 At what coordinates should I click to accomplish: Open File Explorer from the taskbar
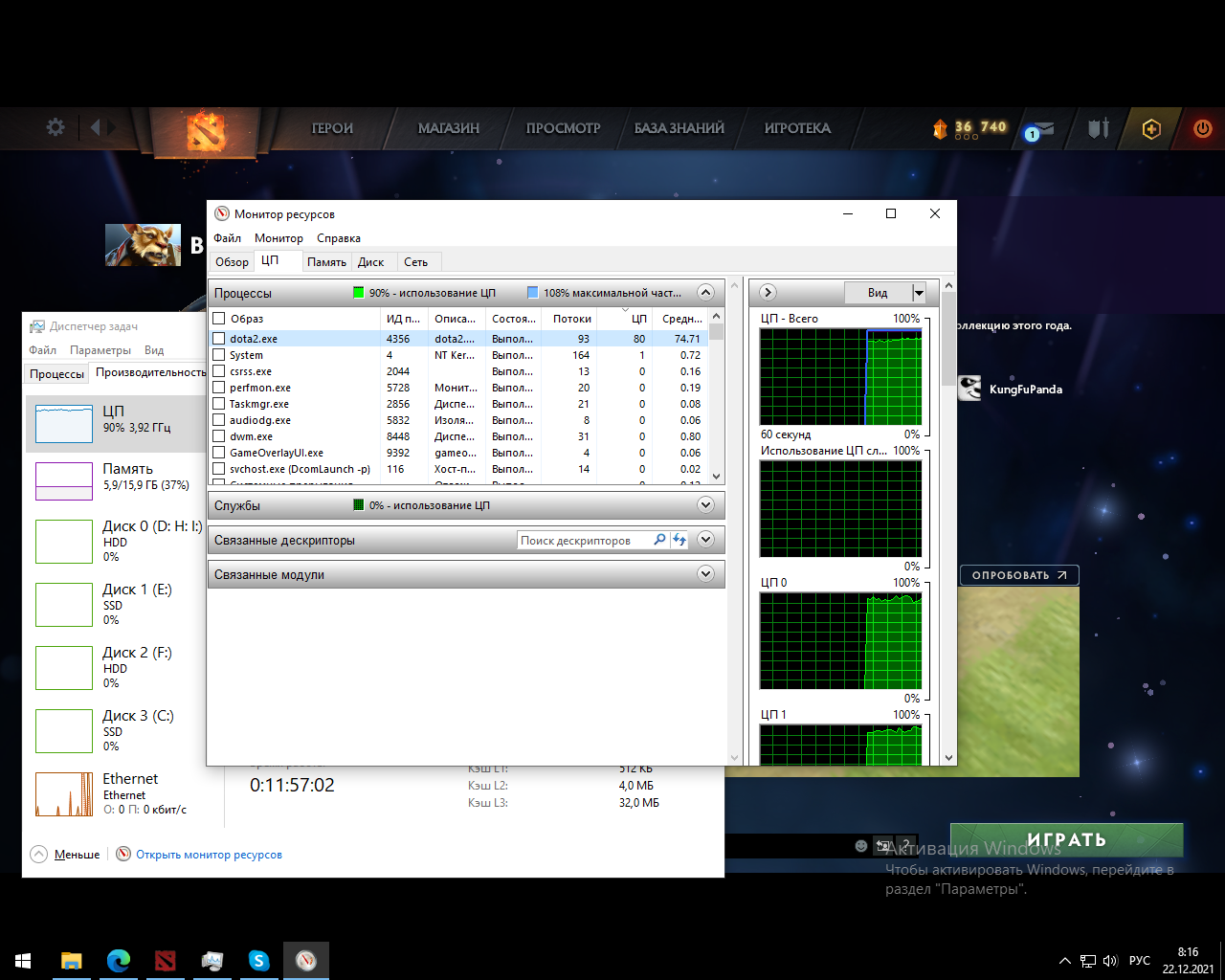point(72,961)
